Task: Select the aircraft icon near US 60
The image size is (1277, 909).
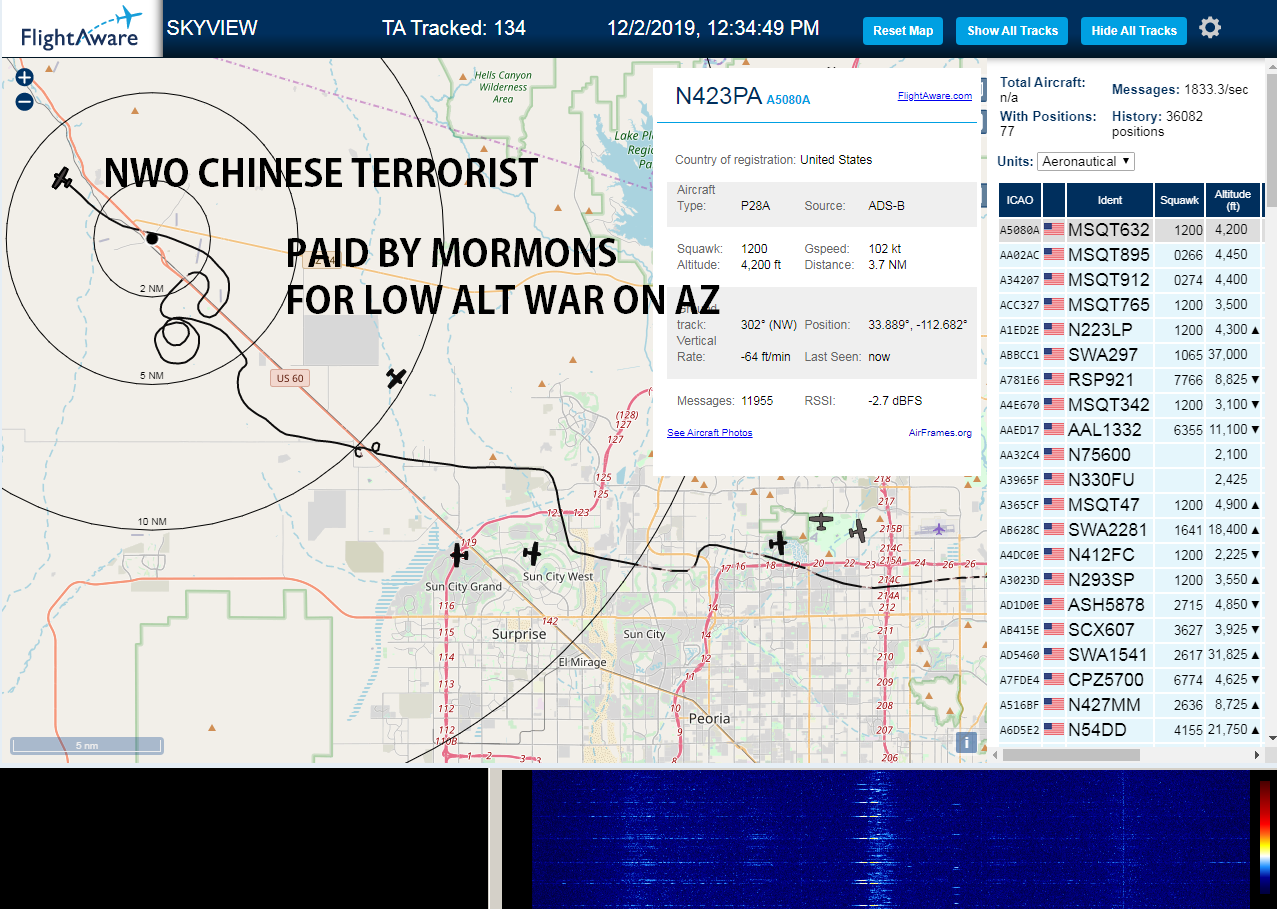Action: [x=396, y=378]
